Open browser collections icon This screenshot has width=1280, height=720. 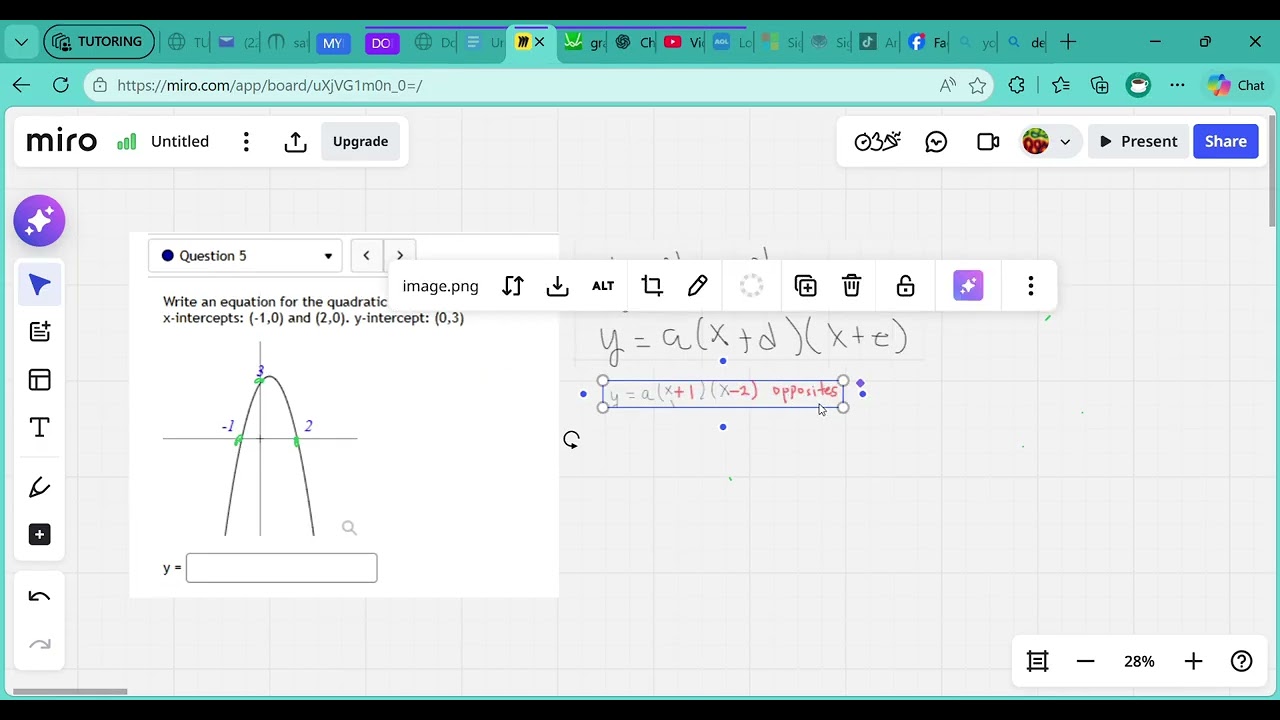tap(1100, 86)
